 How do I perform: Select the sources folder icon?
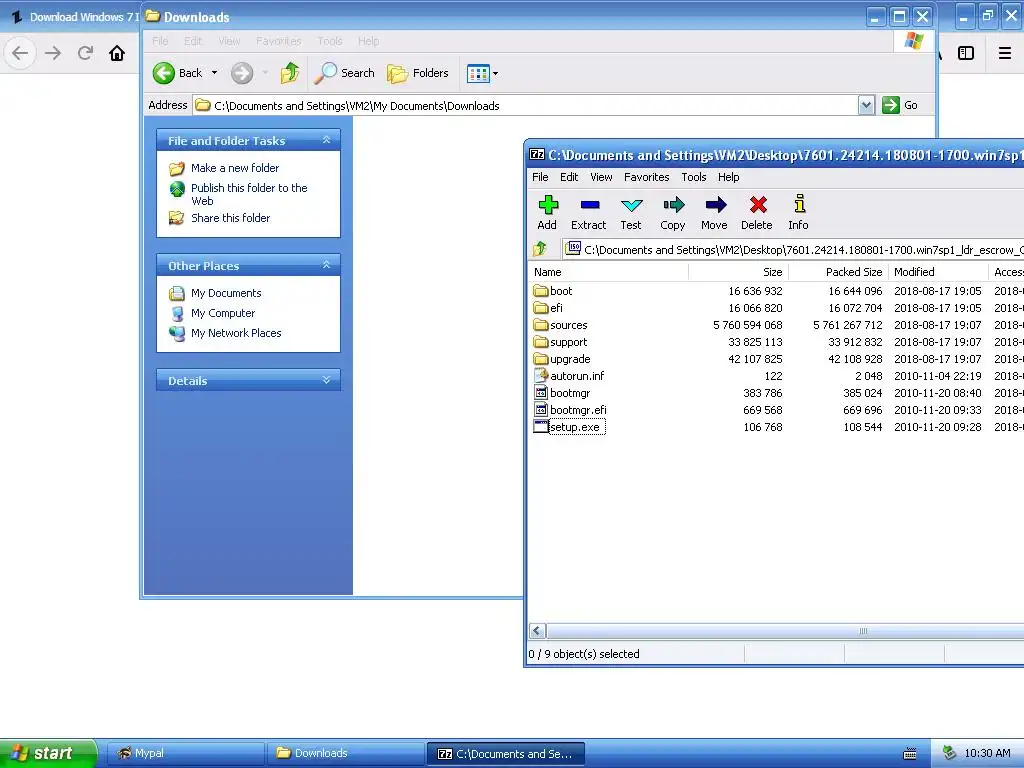[541, 325]
